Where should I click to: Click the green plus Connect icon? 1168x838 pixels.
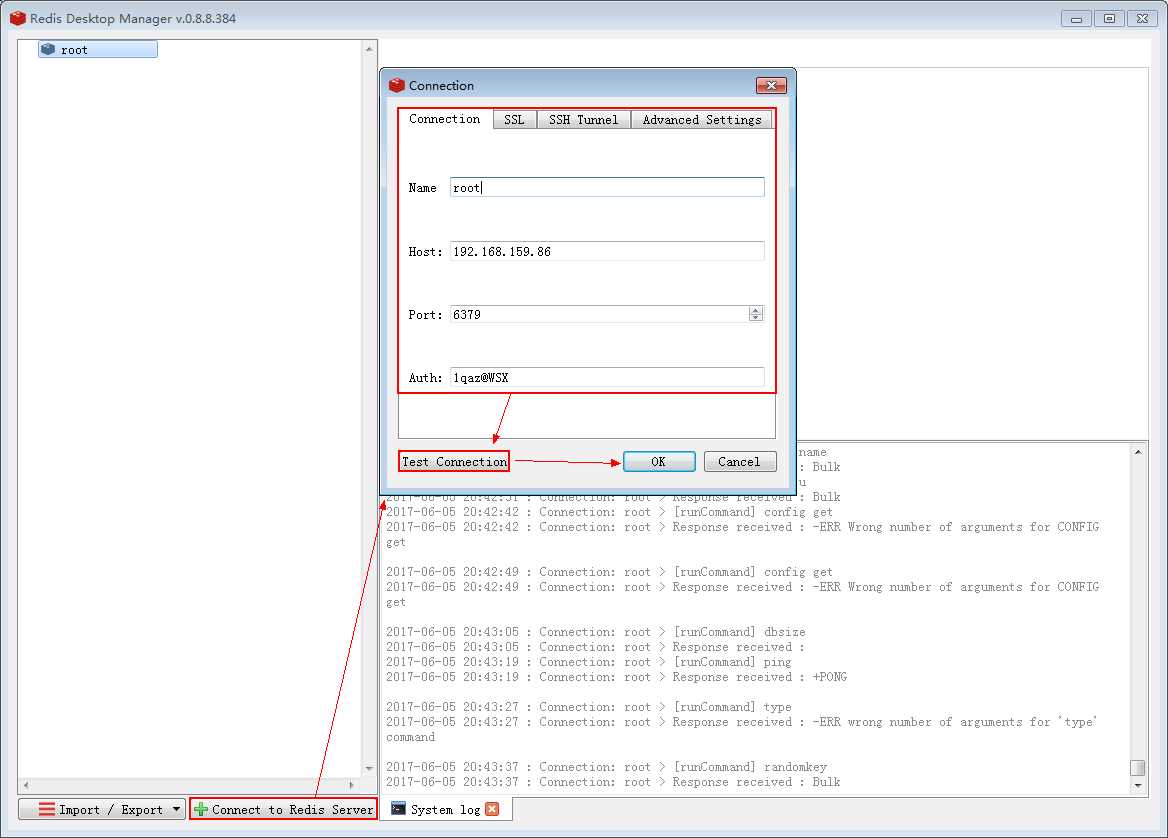click(201, 809)
